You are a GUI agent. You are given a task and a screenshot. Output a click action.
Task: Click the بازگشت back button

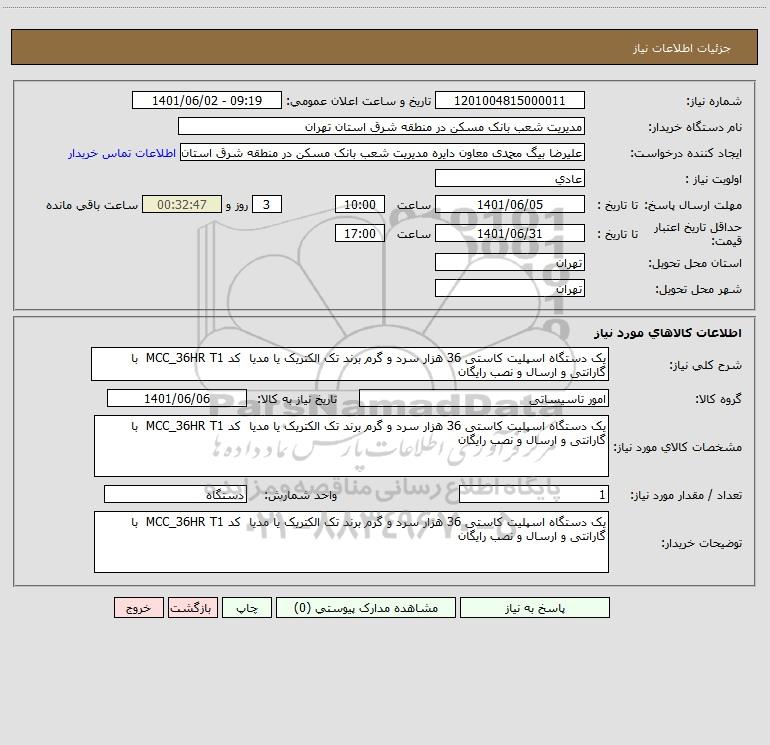[192, 607]
